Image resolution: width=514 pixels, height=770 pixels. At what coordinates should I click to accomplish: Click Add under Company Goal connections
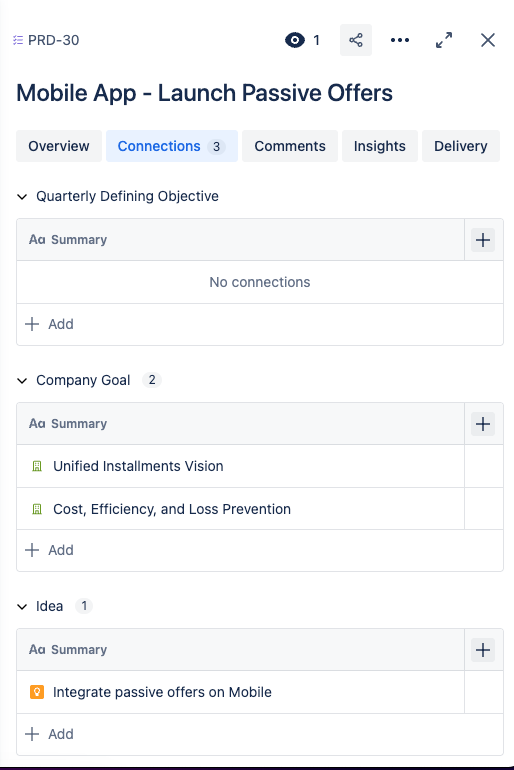click(x=49, y=550)
